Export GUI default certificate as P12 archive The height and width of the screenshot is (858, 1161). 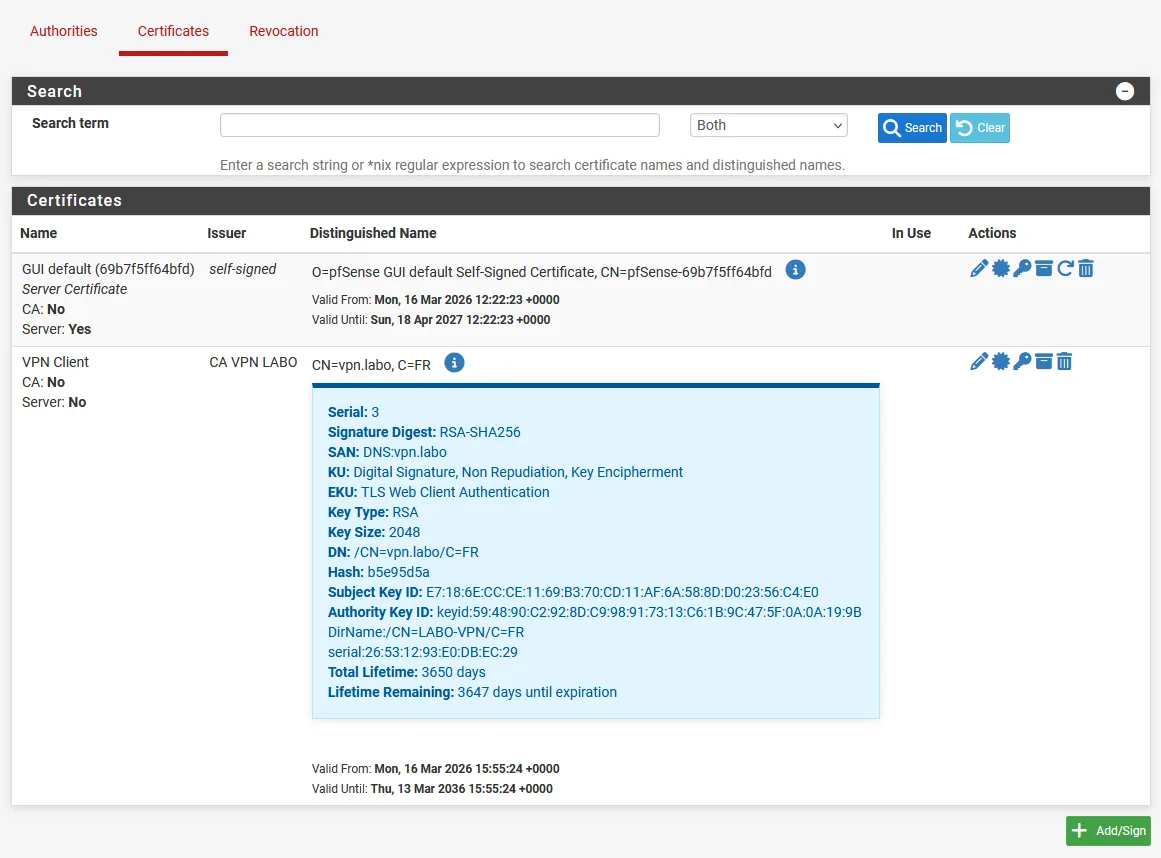coord(1044,268)
